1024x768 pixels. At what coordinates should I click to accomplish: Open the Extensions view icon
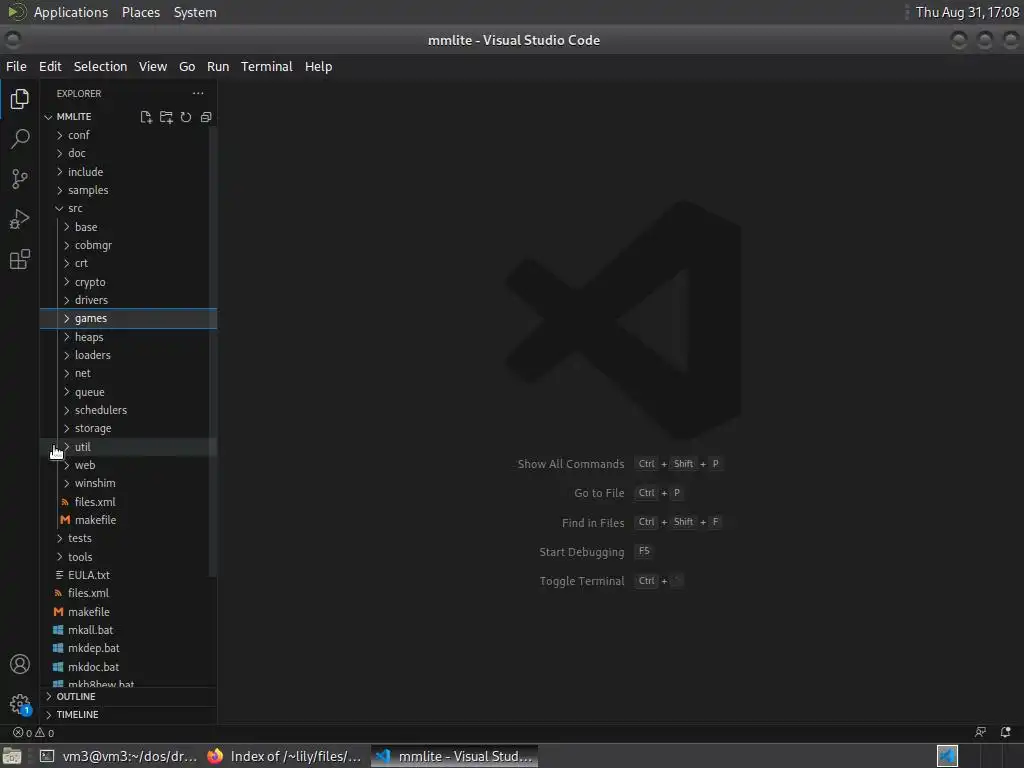[x=20, y=259]
